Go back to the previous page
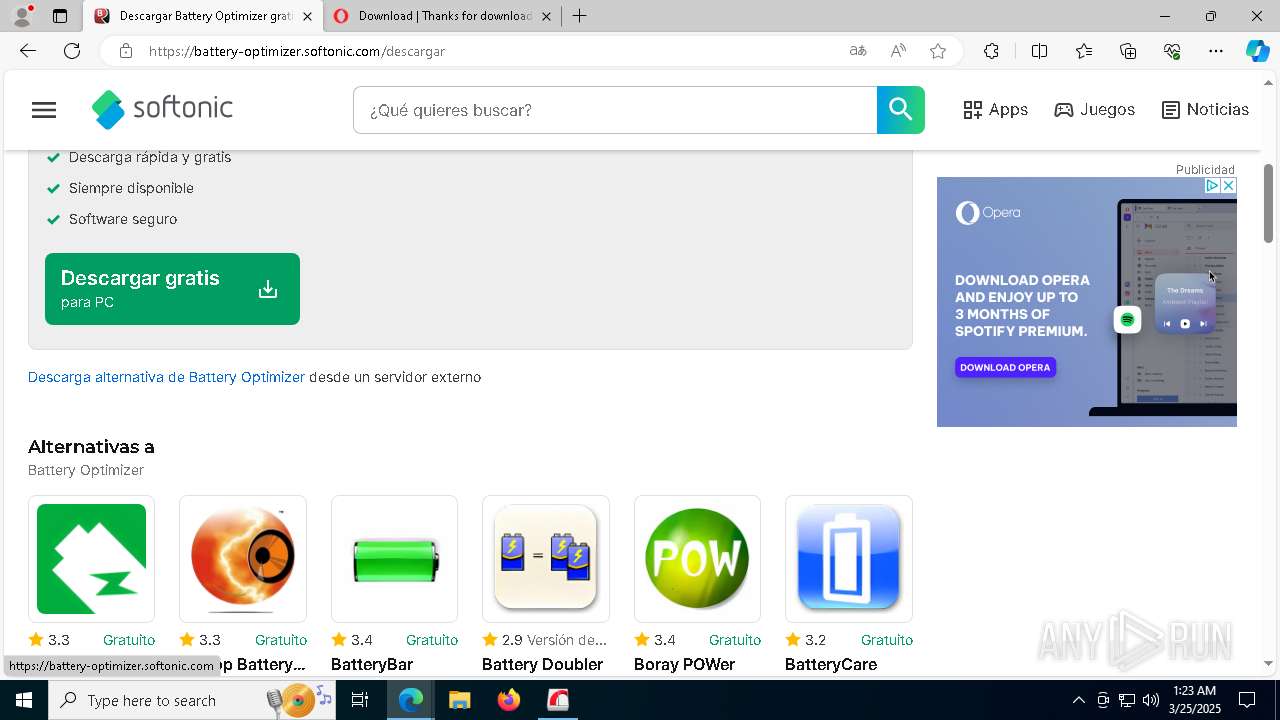Screen dimensions: 1280x720 click(x=28, y=51)
